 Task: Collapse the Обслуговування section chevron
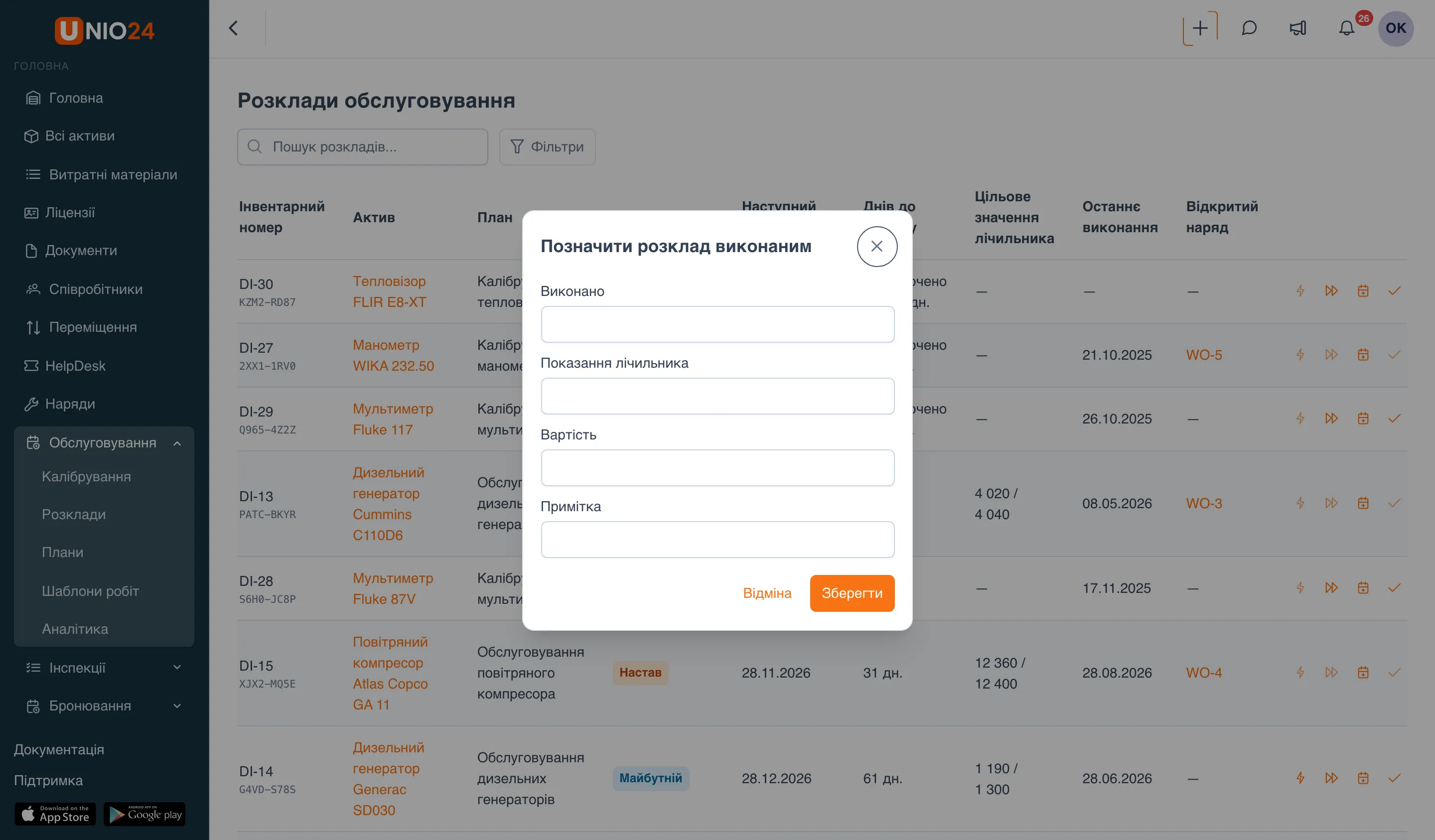point(177,442)
